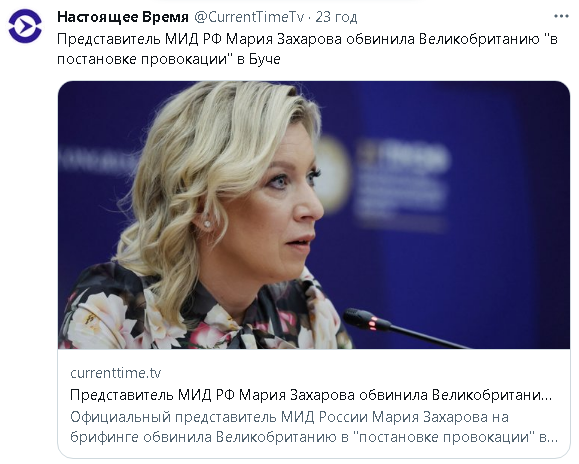This screenshot has width=579, height=464.
Task: Open the Настоящее Время profile avatar
Action: [x=25, y=26]
